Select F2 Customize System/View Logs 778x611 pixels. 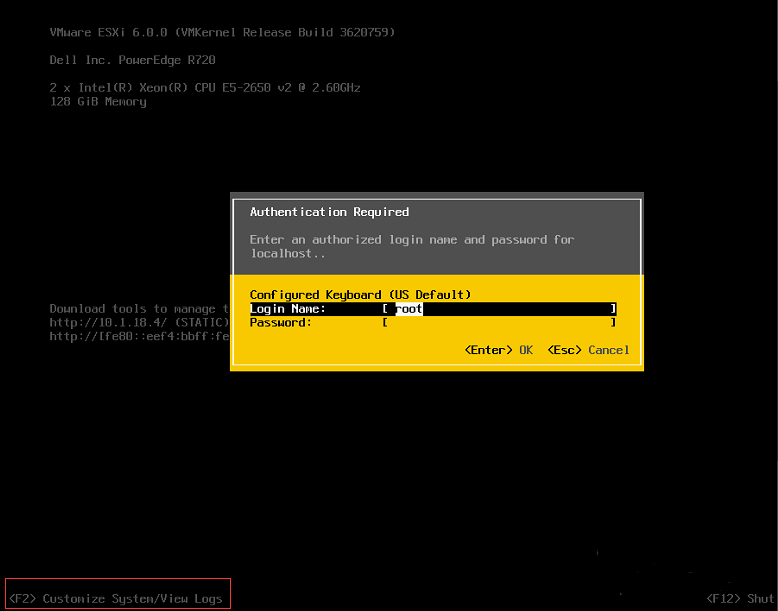[116, 599]
